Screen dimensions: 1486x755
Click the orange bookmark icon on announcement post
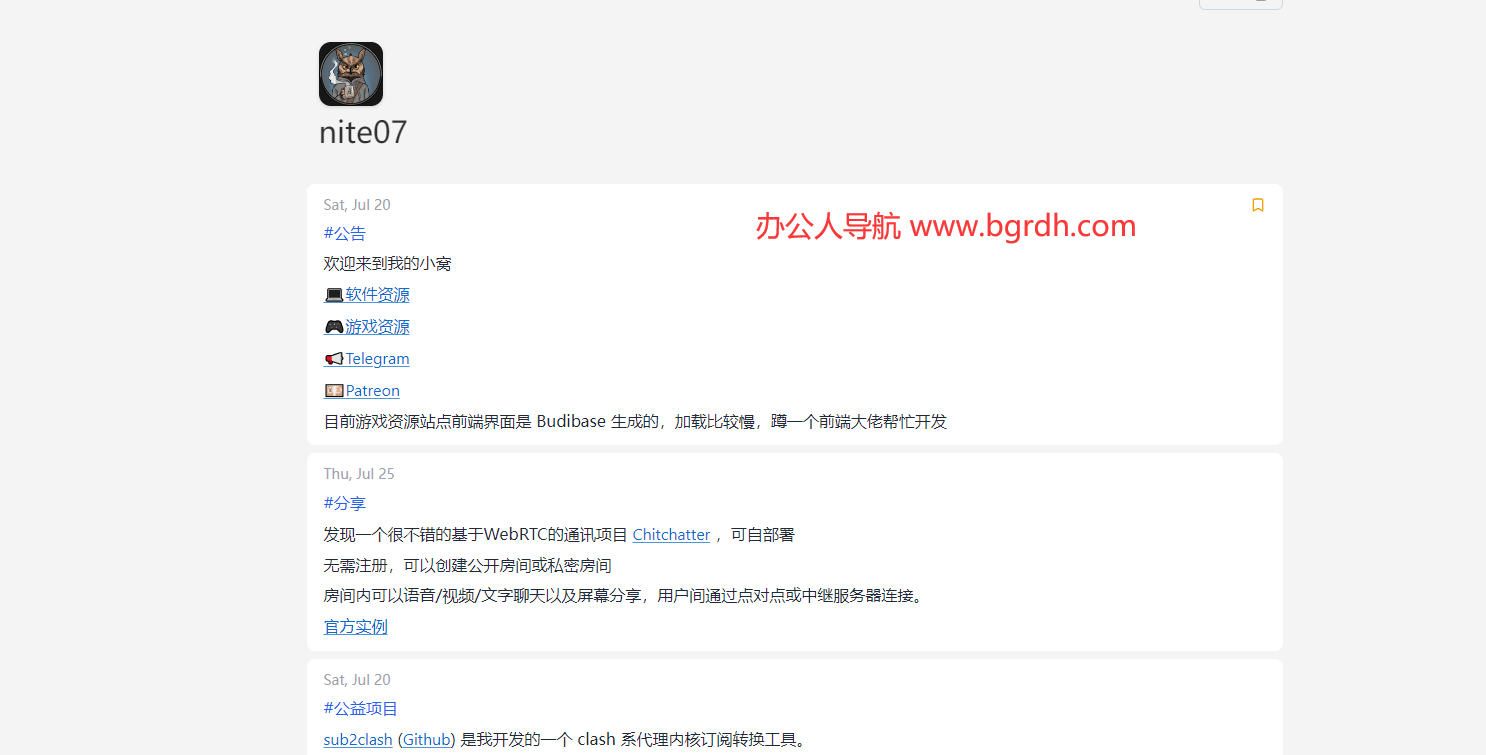pyautogui.click(x=1257, y=205)
